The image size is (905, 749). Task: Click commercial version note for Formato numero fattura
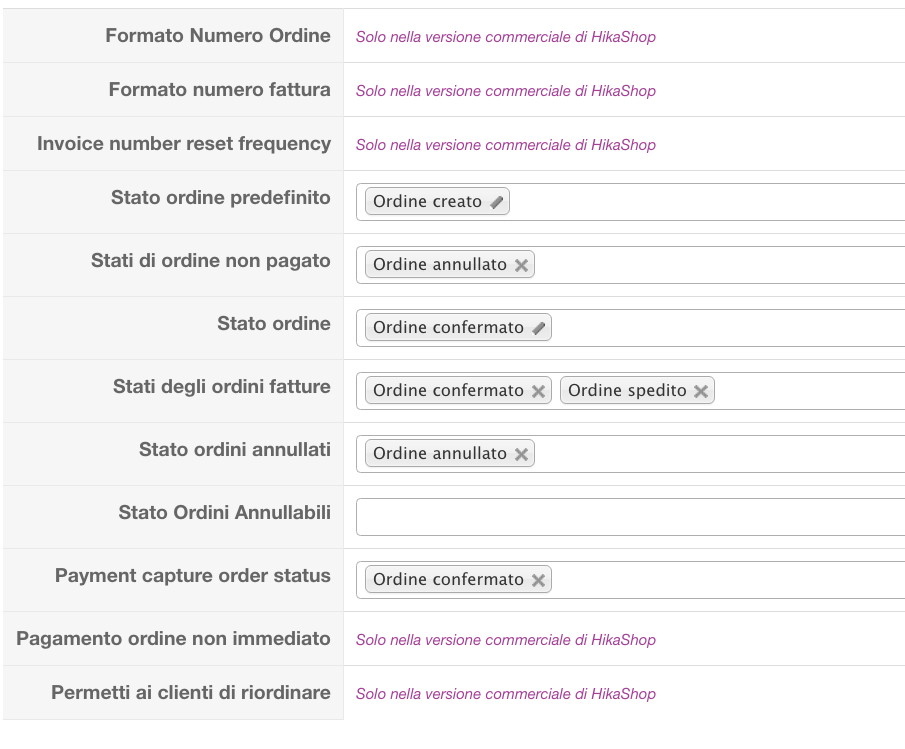click(505, 91)
